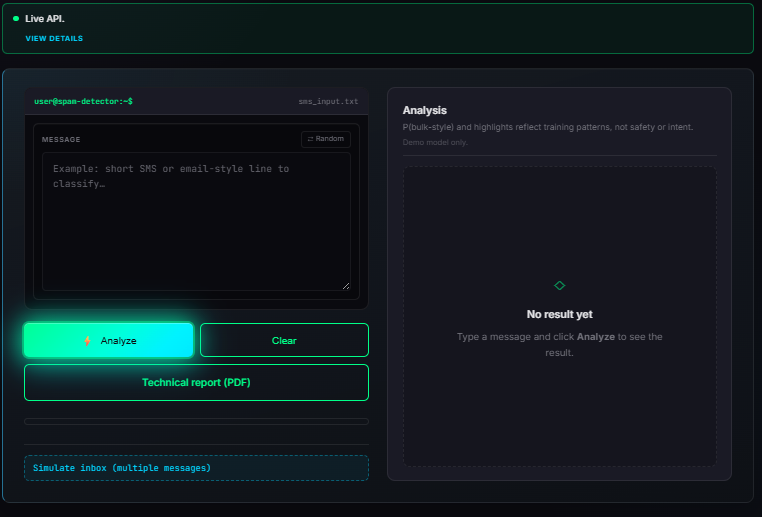
Task: Click the diamond icon above No result yet
Action: 559,285
